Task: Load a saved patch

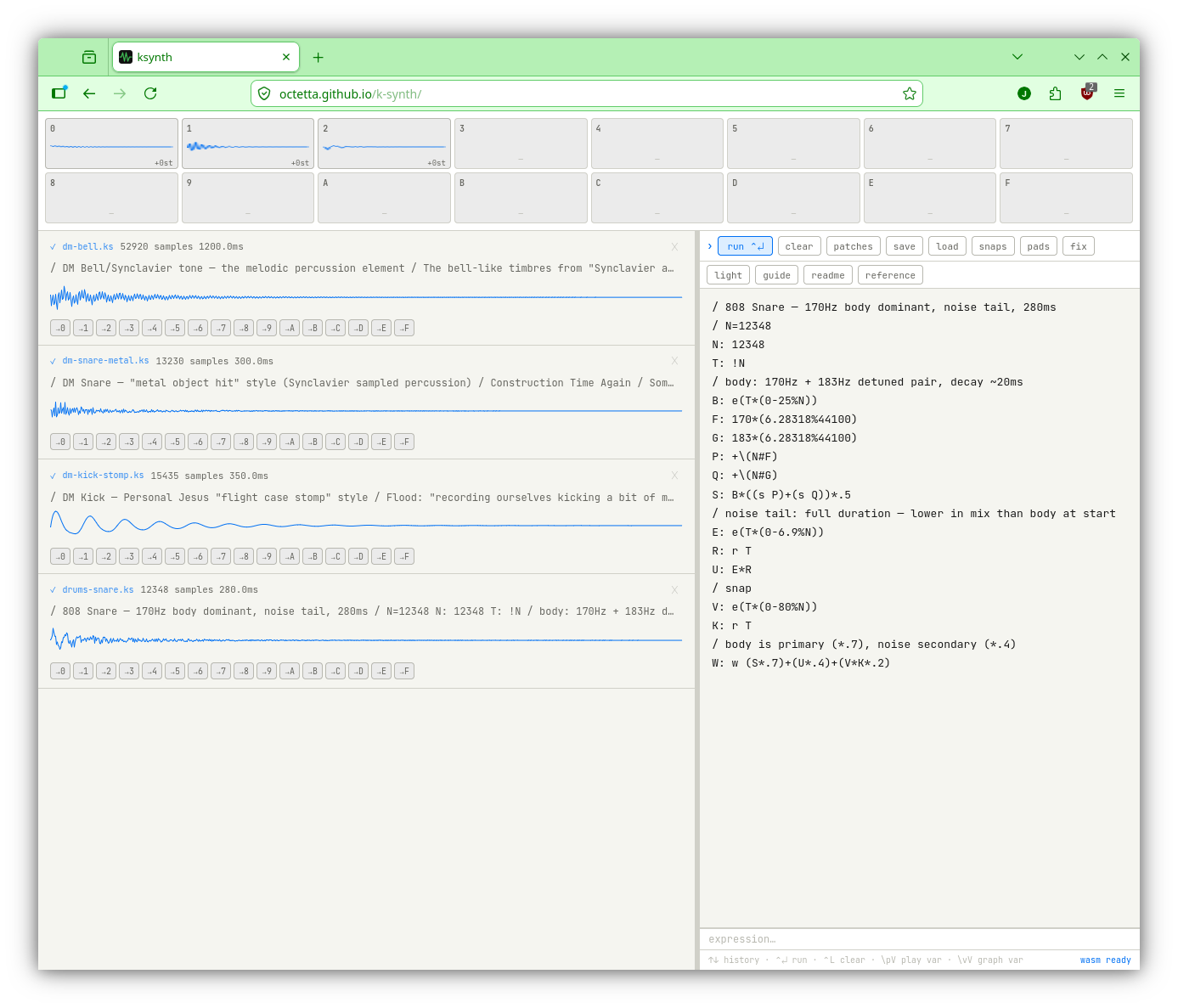Action: 947,246
